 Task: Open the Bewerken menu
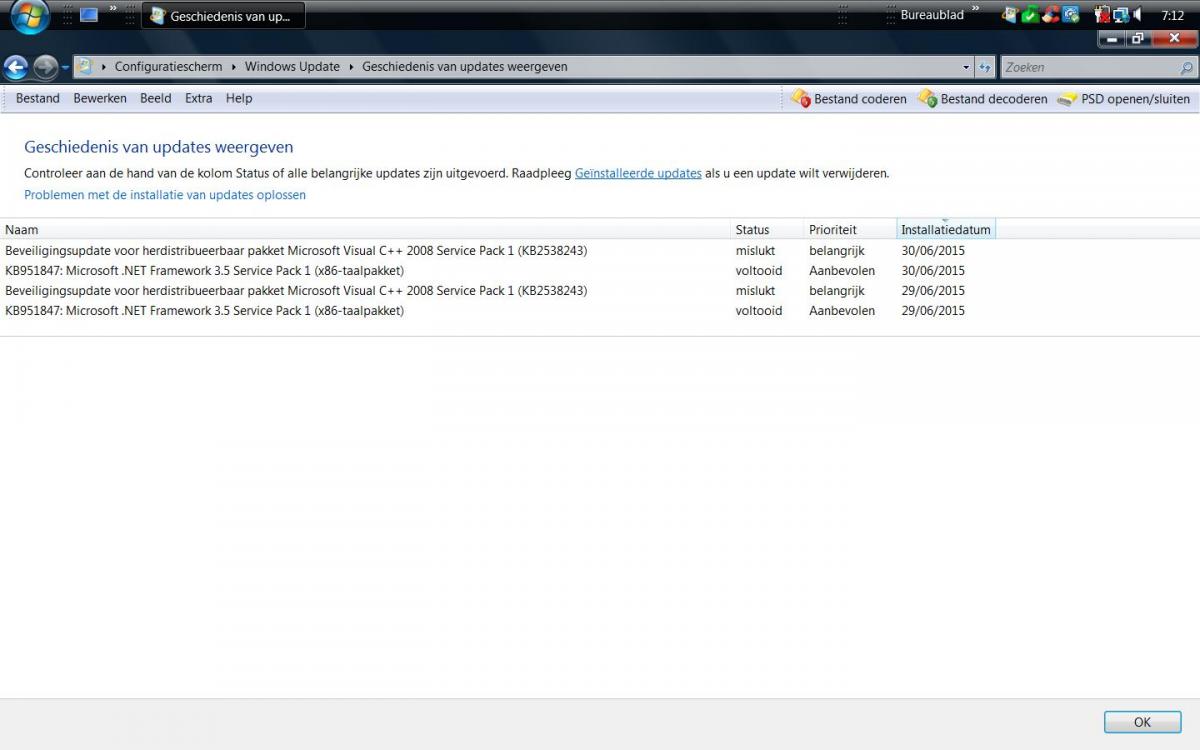coord(100,98)
